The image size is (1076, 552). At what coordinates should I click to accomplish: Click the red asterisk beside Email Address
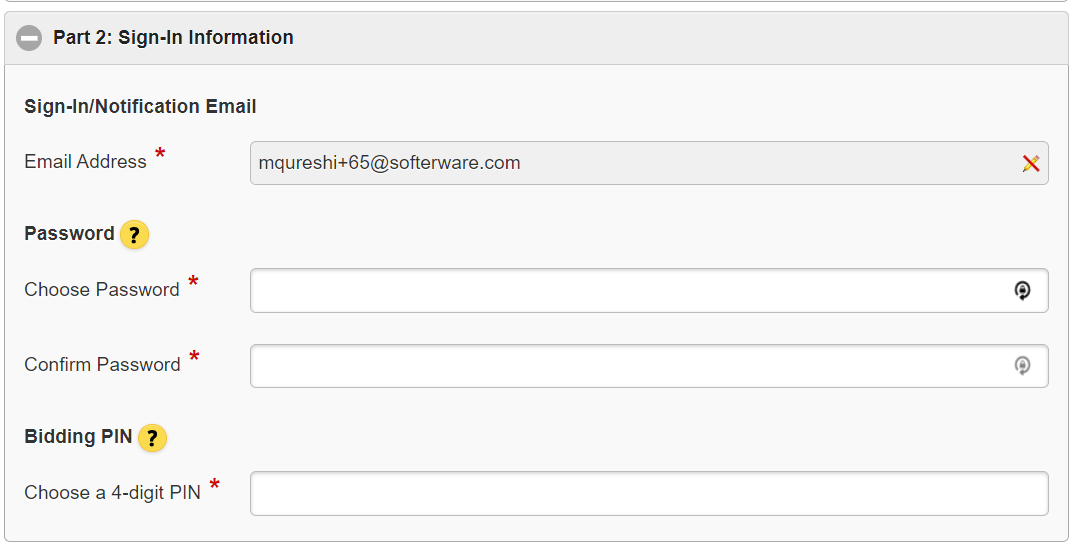point(160,153)
